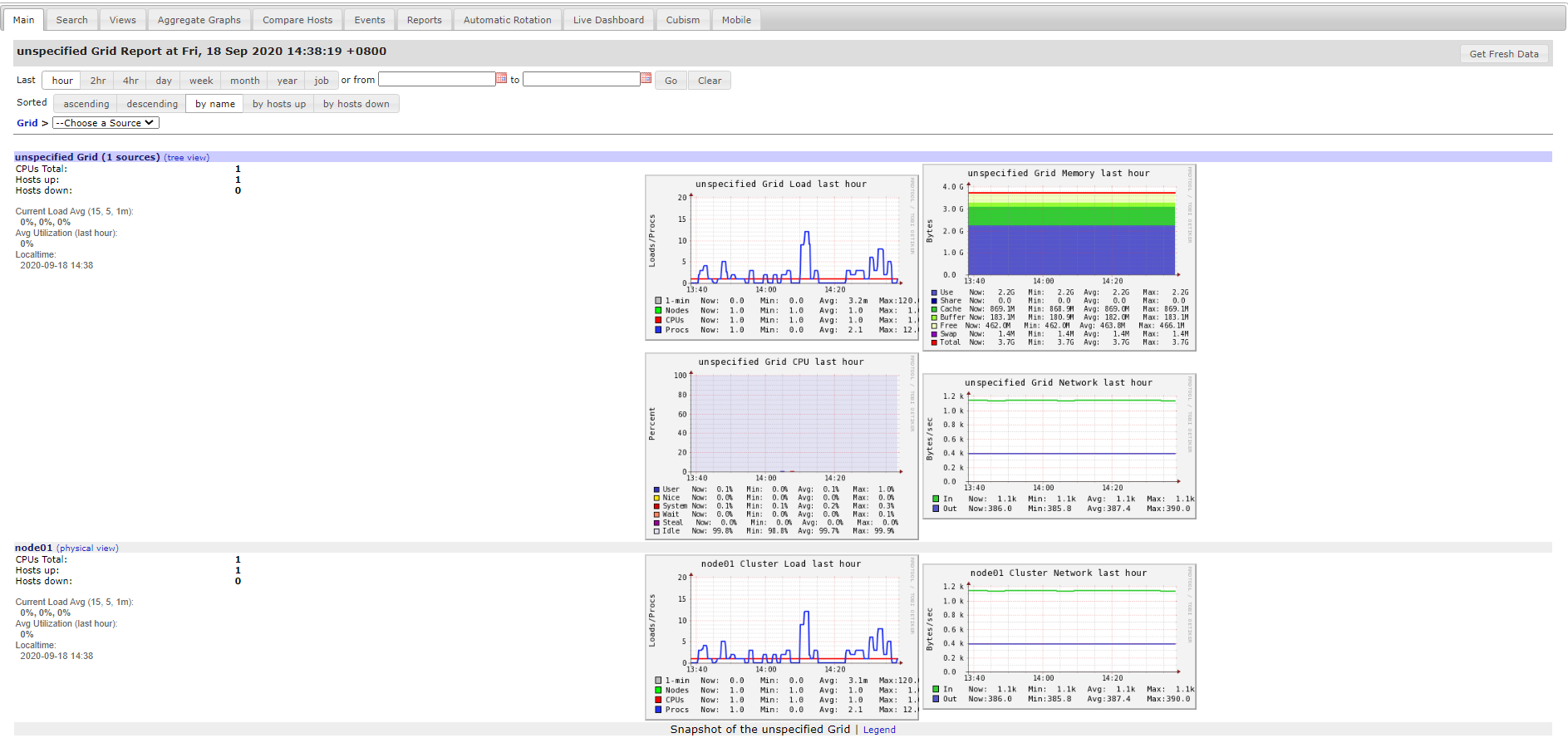Focus the from date input field
The image size is (1568, 738).
click(x=437, y=79)
